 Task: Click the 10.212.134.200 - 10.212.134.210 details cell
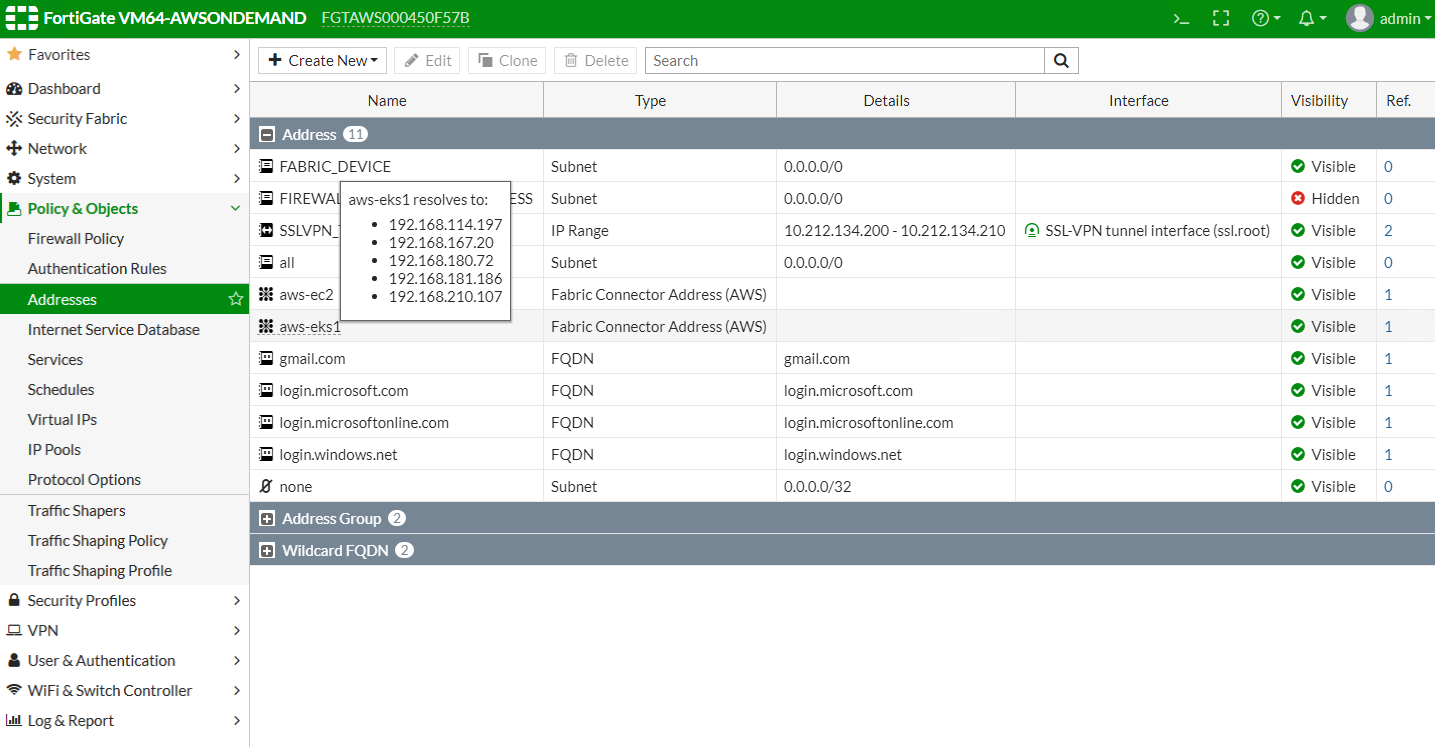(895, 231)
